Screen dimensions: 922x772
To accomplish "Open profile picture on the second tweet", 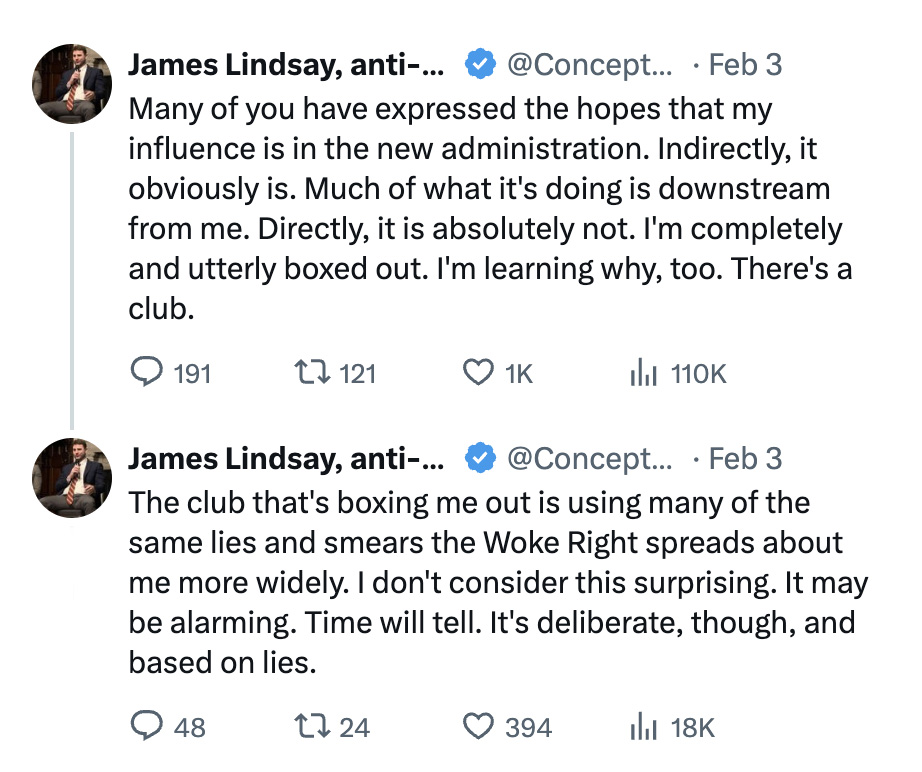I will pyautogui.click(x=71, y=479).
